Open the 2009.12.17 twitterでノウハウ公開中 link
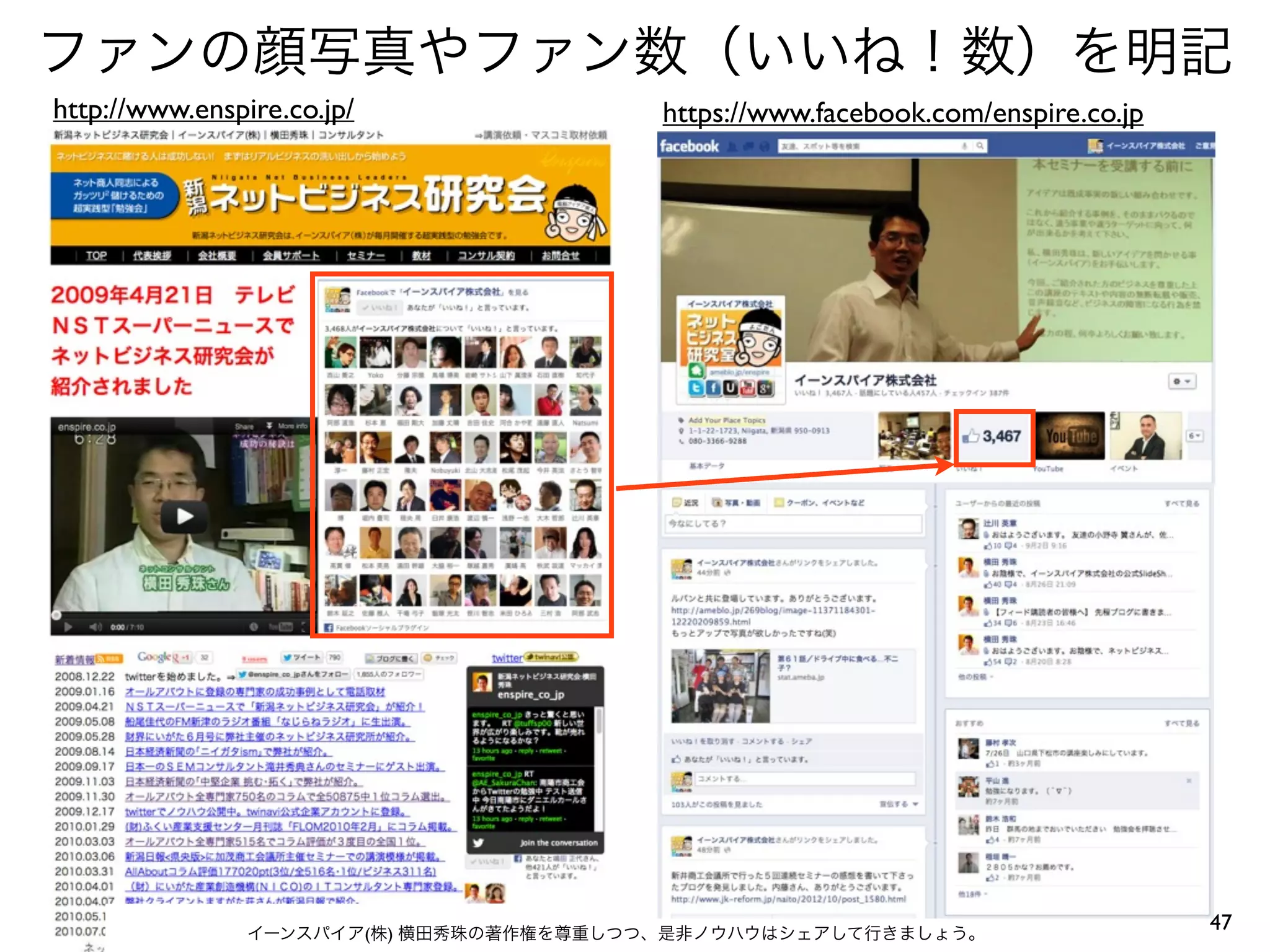 click(267, 811)
